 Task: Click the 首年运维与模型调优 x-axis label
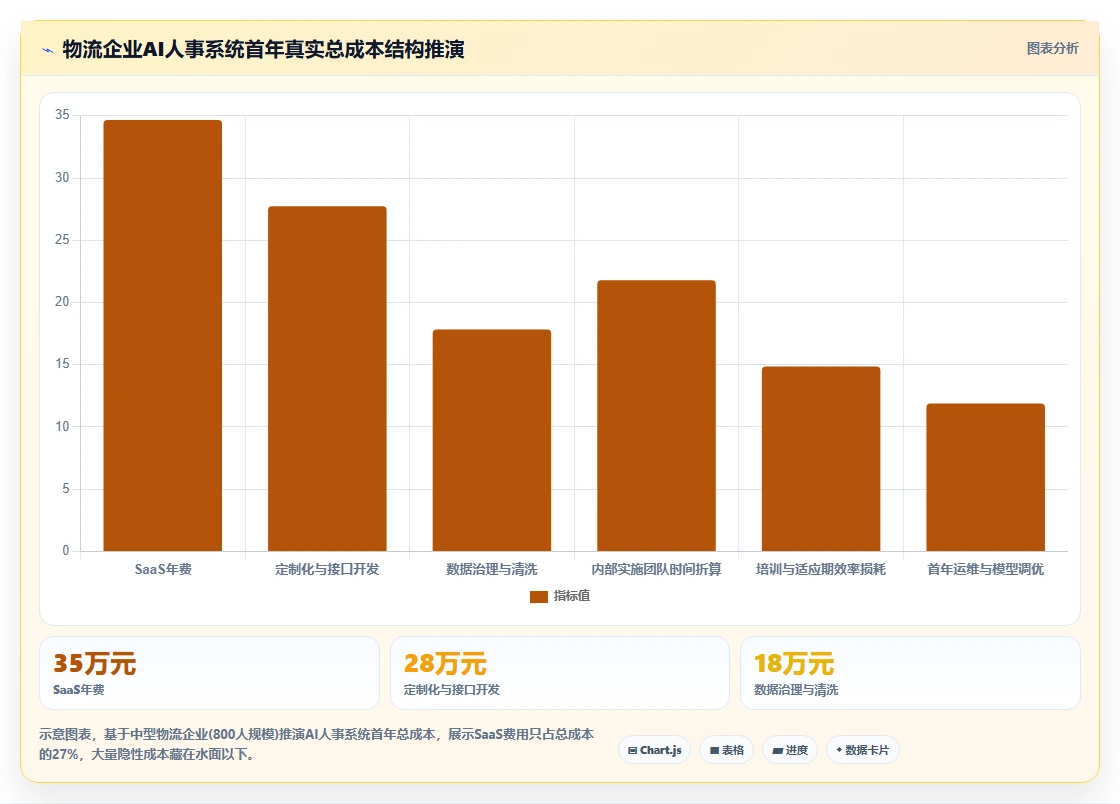[x=986, y=569]
